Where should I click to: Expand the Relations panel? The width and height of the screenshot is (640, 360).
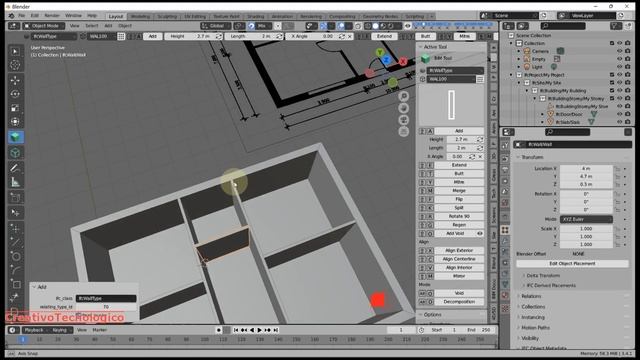(x=531, y=296)
